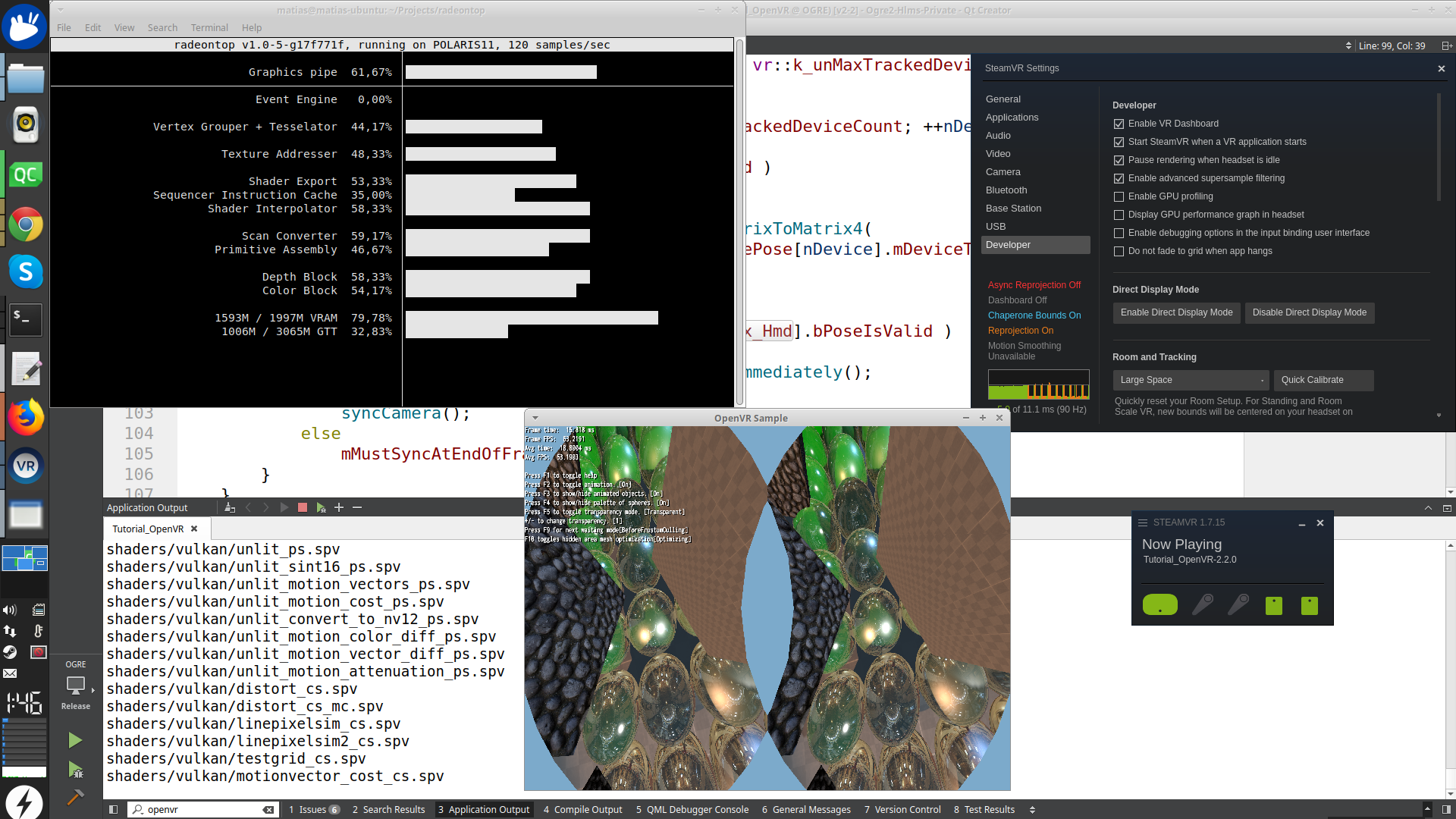Check Display GPU performance graph in headset

1119,215
